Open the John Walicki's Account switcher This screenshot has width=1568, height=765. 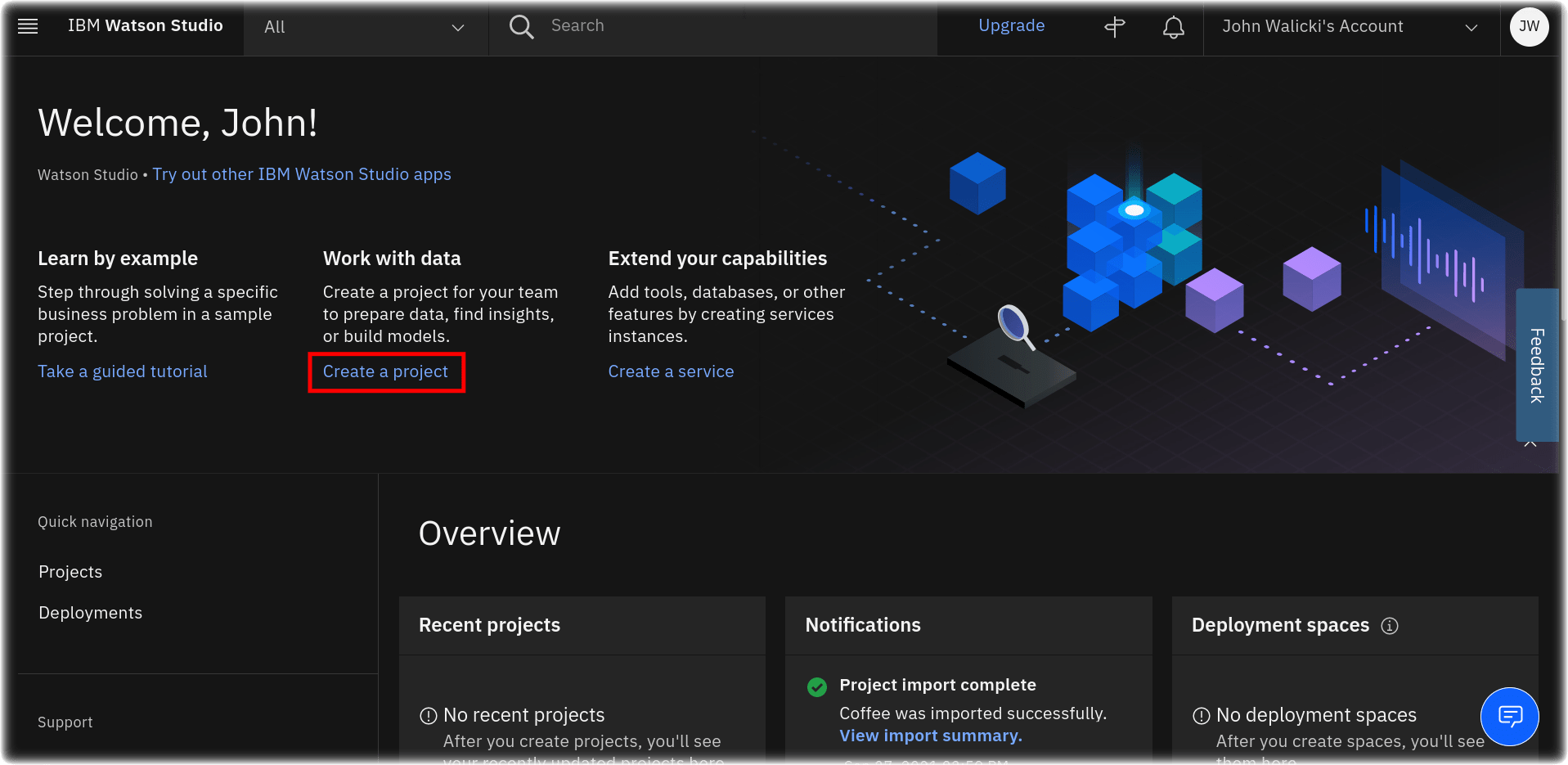click(x=1351, y=27)
